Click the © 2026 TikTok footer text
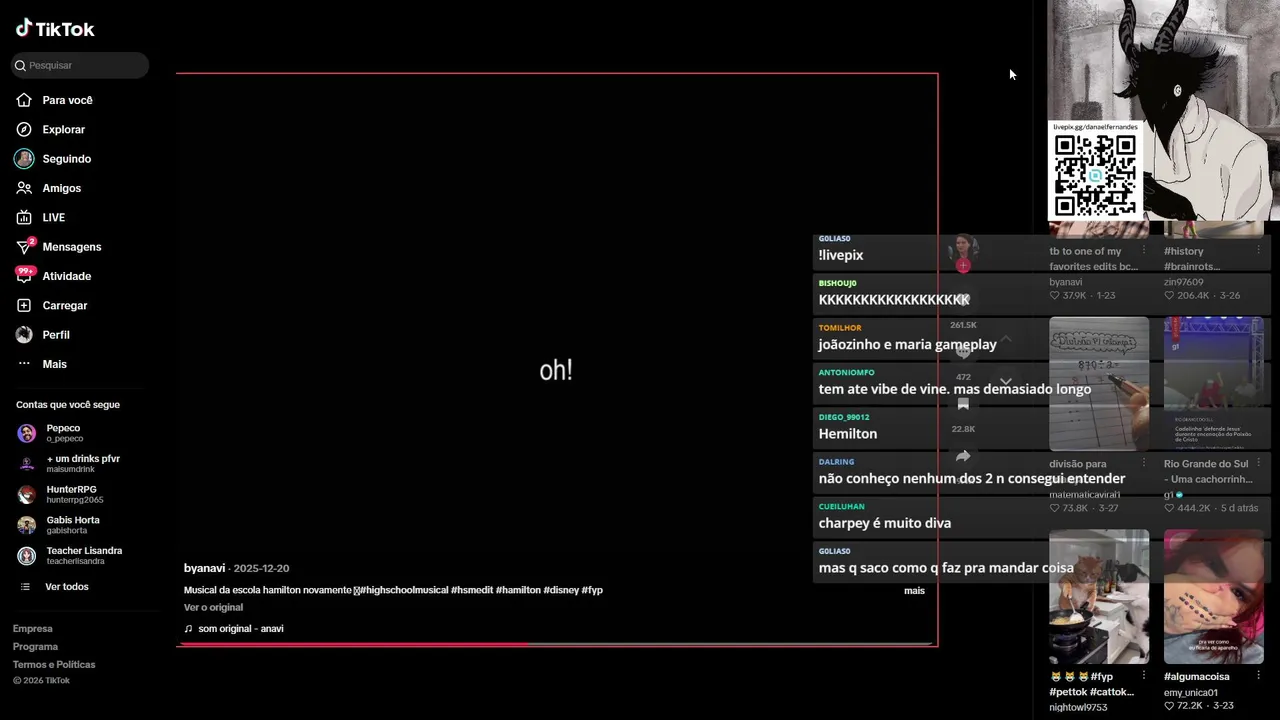The image size is (1280, 720). click(41, 681)
